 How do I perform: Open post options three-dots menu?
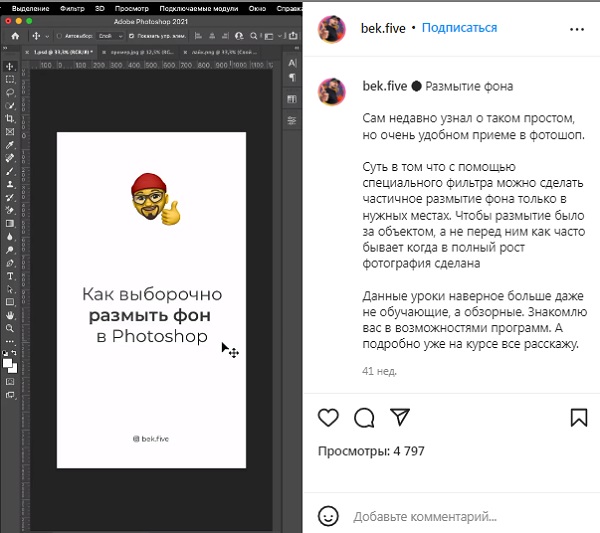point(577,29)
